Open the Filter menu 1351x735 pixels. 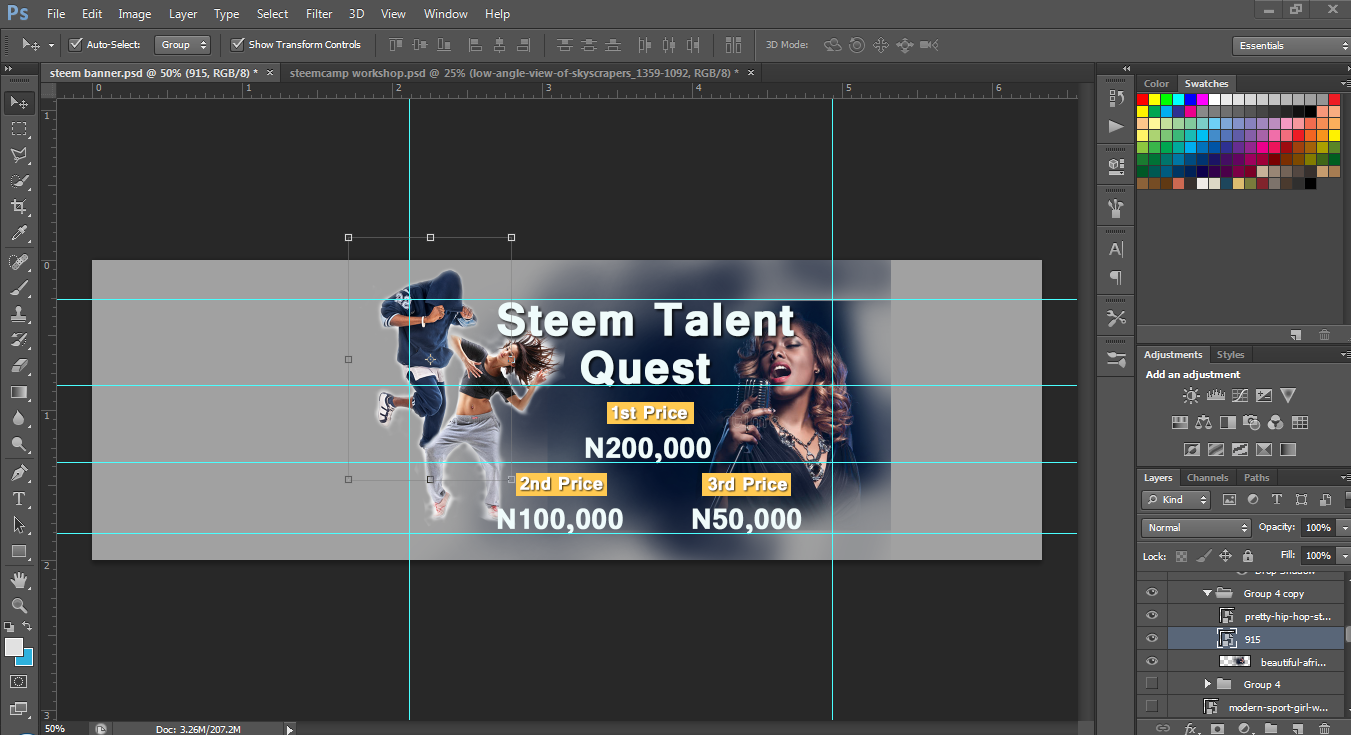(319, 14)
